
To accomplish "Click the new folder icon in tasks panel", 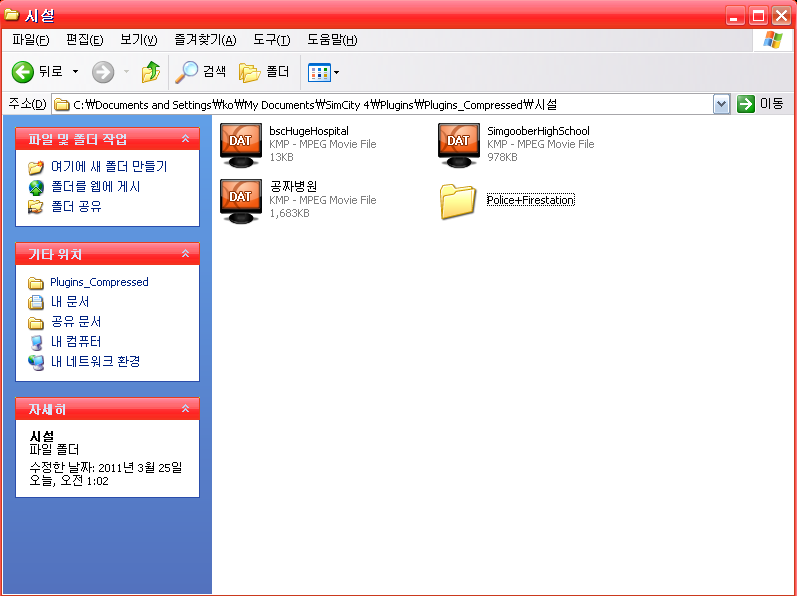I will [36, 167].
